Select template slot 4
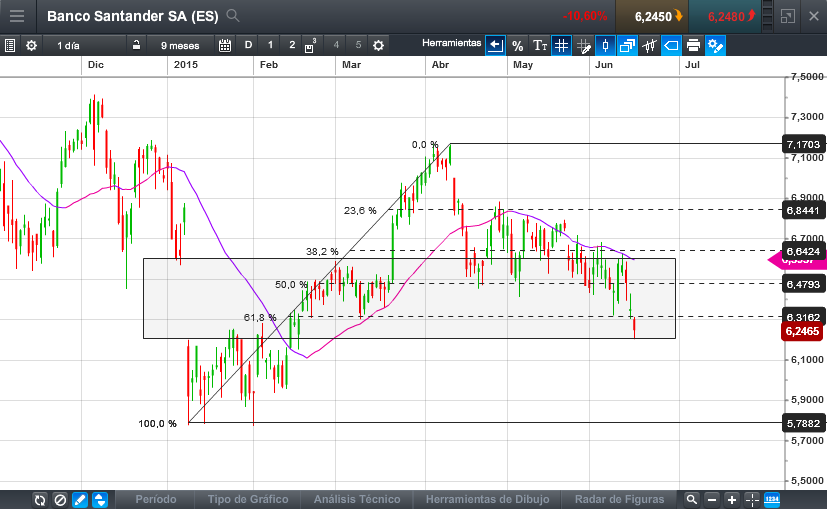The image size is (827, 509). 336,45
